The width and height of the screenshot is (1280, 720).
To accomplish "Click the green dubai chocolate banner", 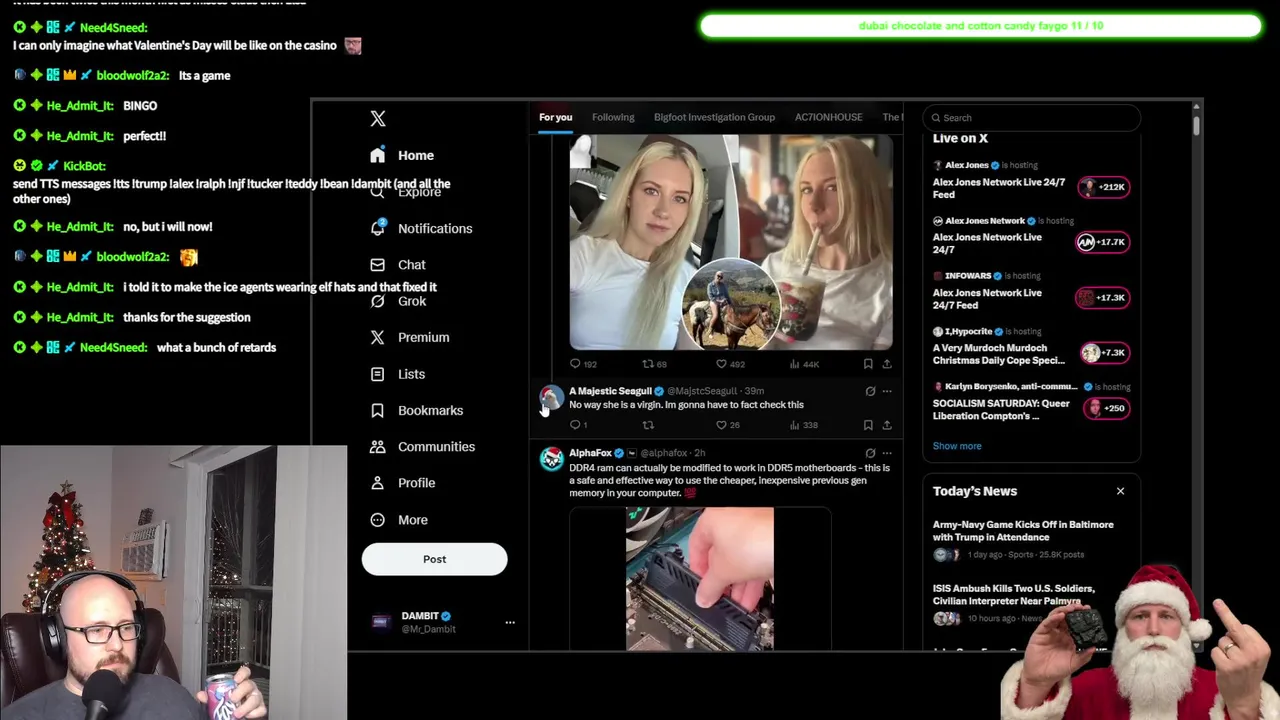I will (x=981, y=26).
